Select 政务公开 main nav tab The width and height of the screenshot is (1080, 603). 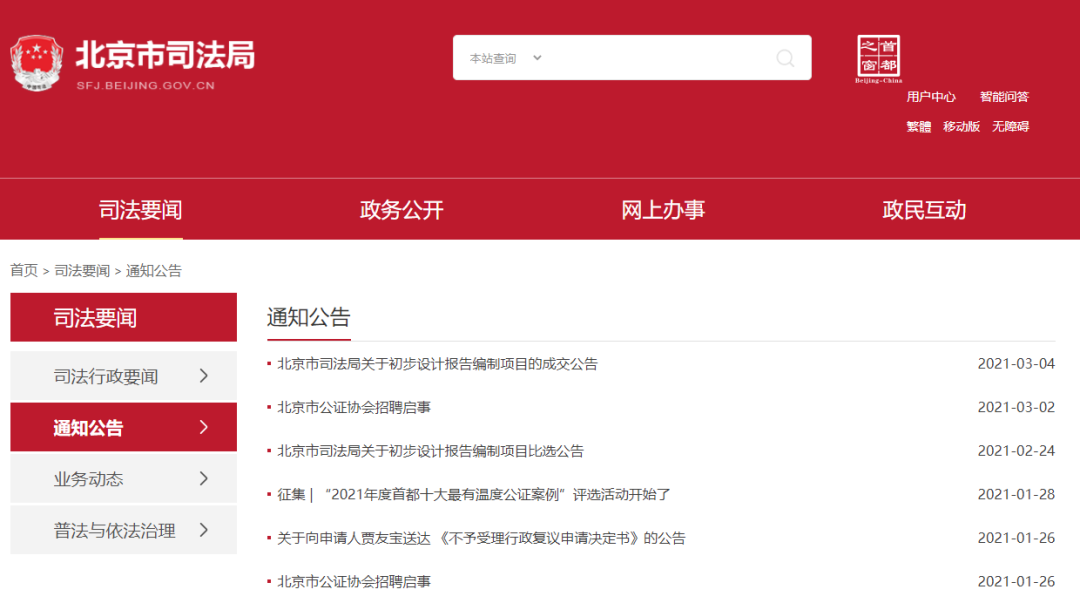pos(402,209)
